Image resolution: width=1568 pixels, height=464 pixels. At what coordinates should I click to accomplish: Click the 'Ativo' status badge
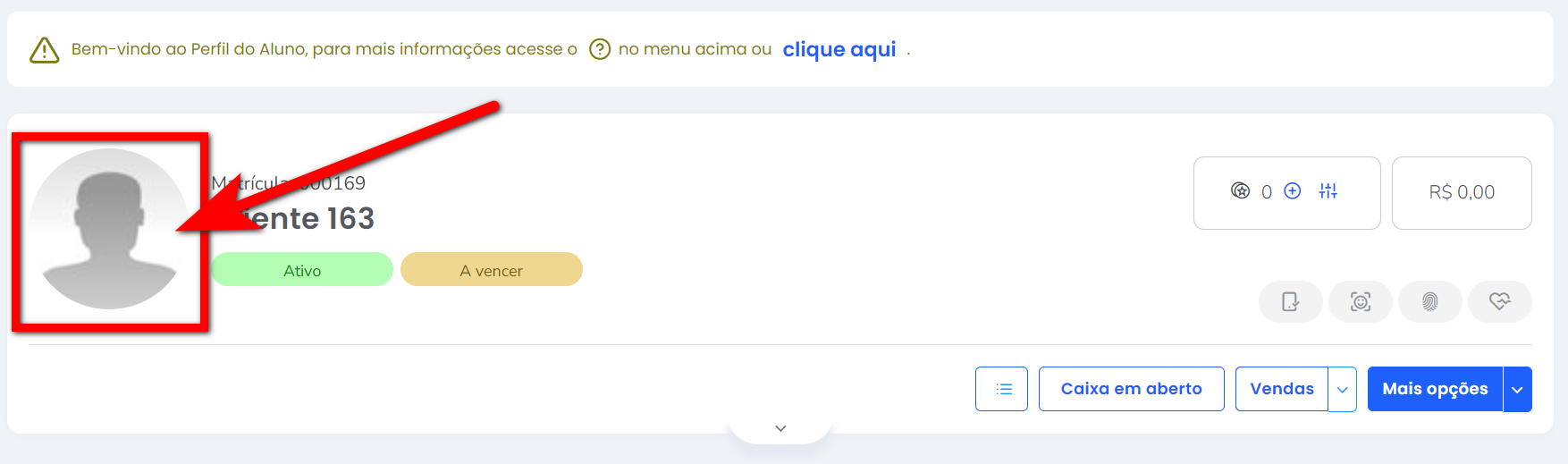coord(302,270)
